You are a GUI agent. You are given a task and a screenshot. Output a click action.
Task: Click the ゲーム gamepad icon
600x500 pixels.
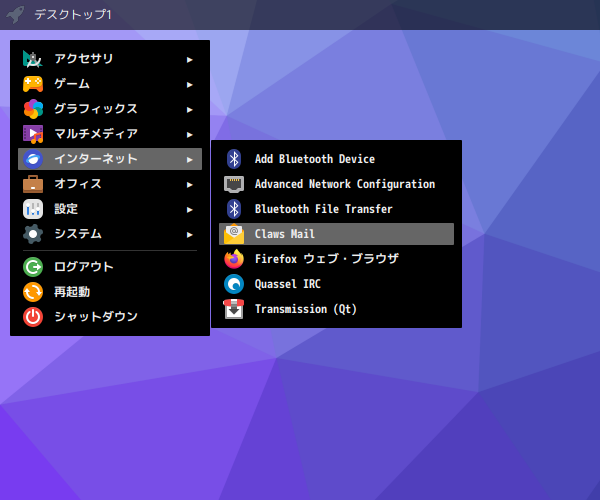[x=33, y=84]
